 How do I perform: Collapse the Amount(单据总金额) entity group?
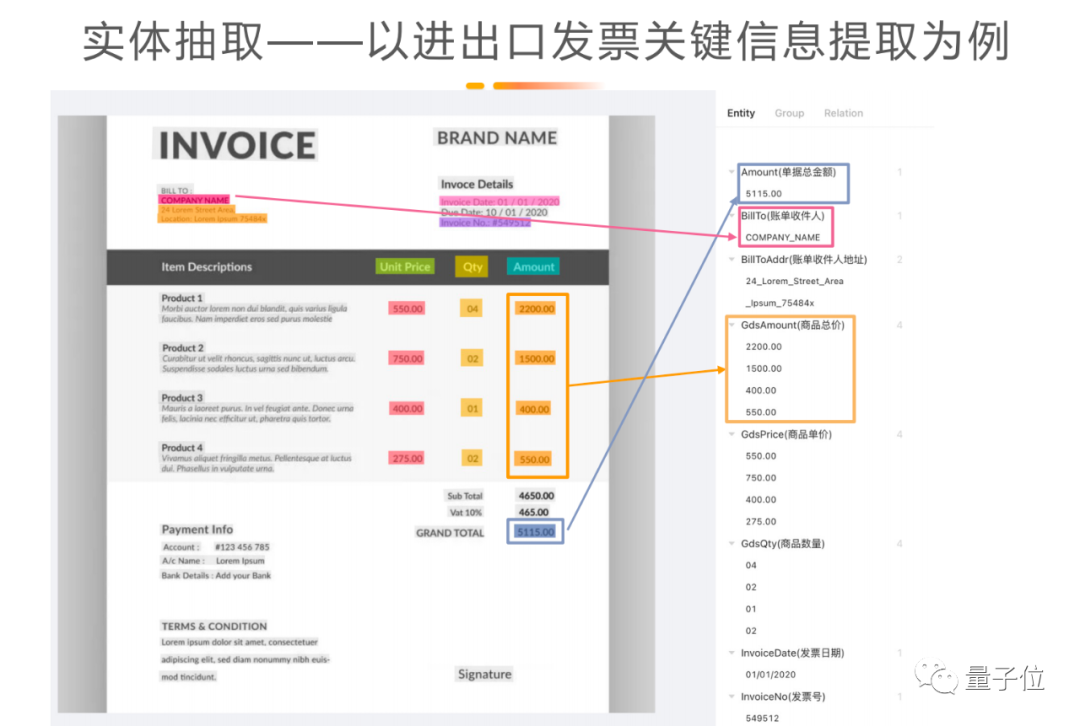(x=731, y=172)
